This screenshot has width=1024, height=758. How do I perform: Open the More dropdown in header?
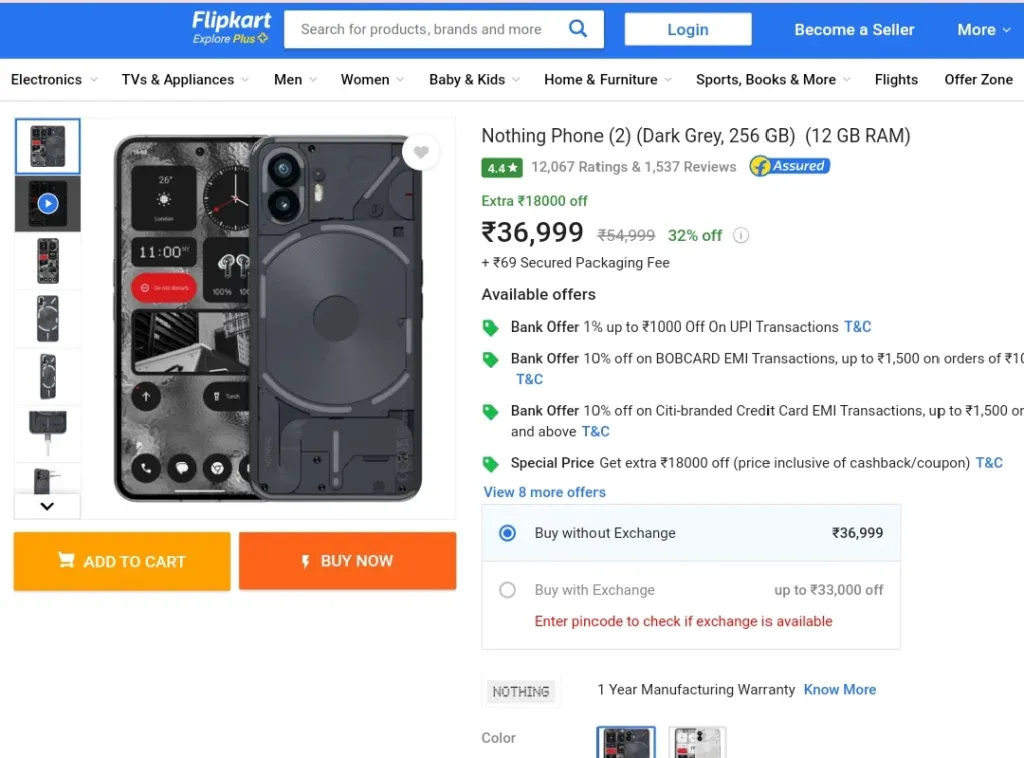coord(984,29)
